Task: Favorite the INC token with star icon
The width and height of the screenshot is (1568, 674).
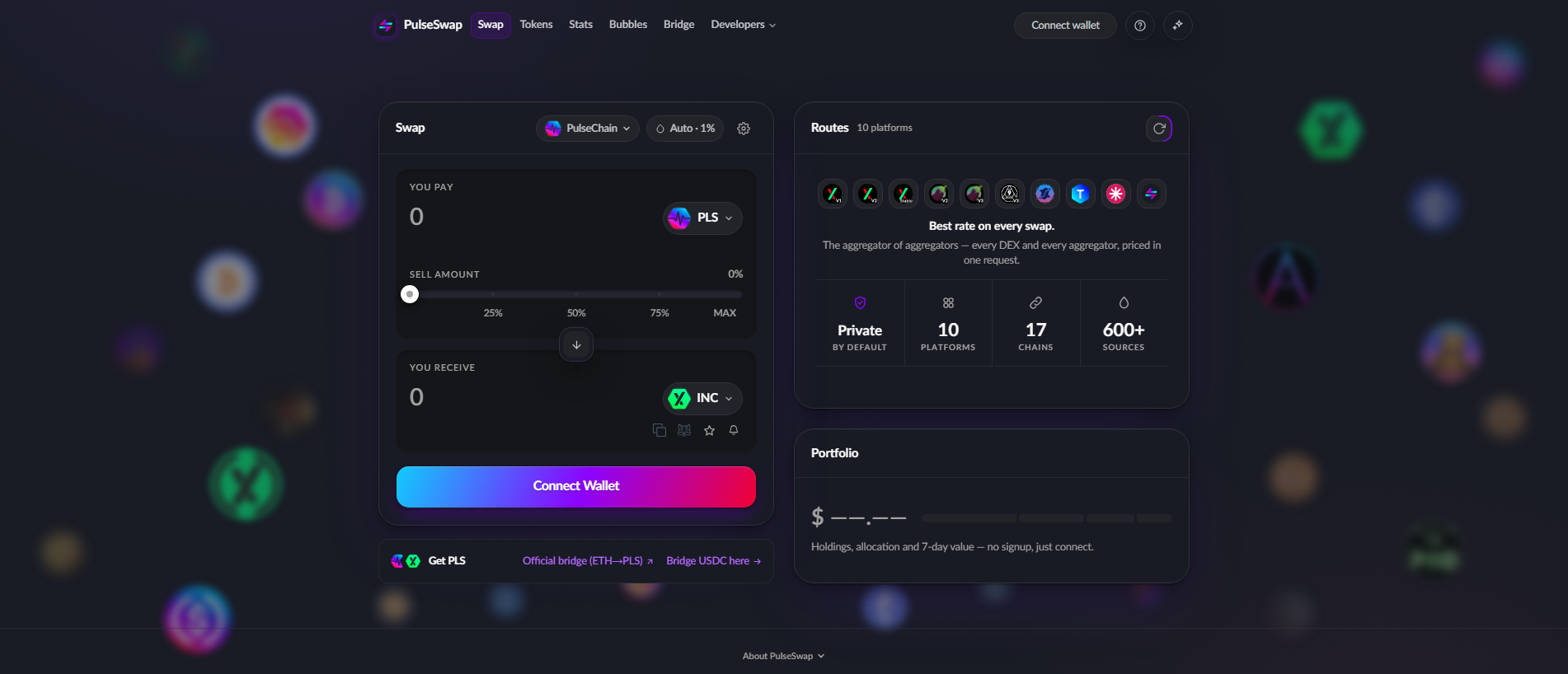Action: click(x=709, y=430)
